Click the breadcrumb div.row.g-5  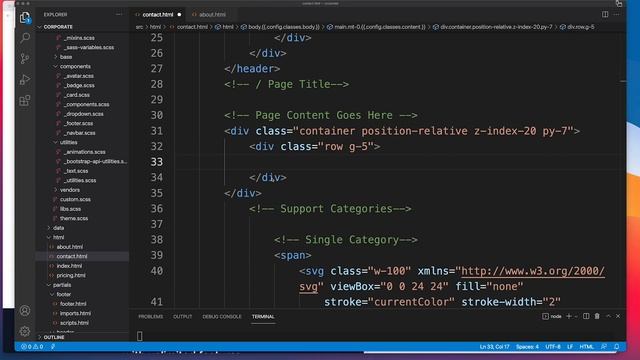pos(577,27)
